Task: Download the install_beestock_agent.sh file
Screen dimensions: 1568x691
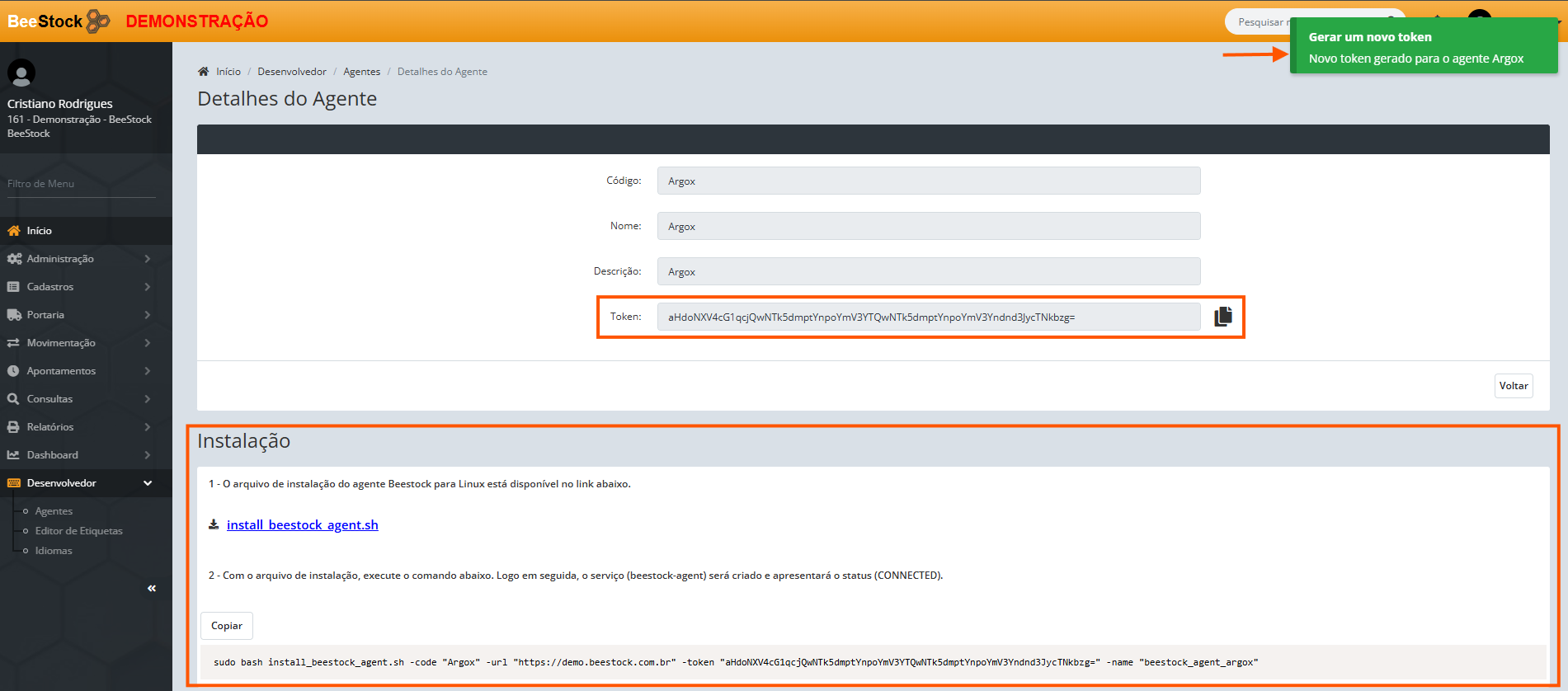Action: (x=302, y=524)
